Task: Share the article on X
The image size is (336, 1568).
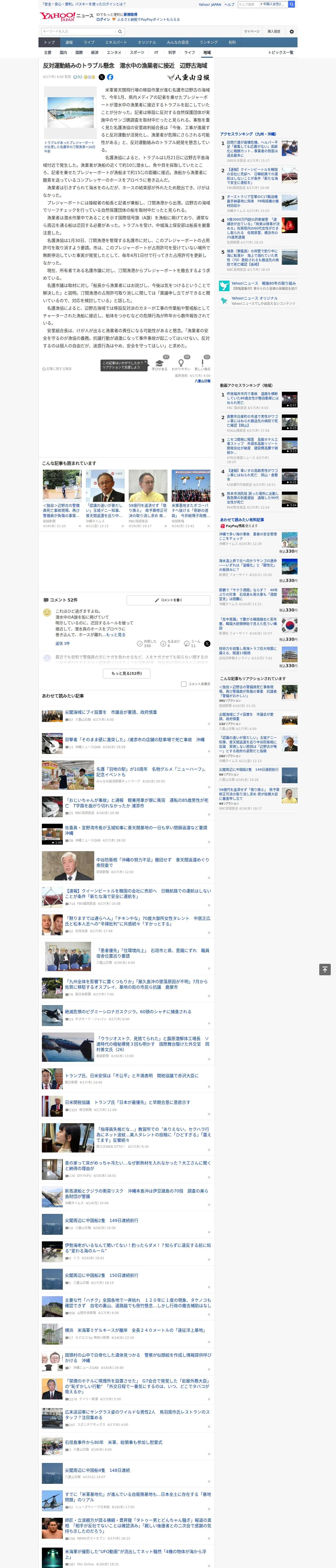Action: point(101,77)
